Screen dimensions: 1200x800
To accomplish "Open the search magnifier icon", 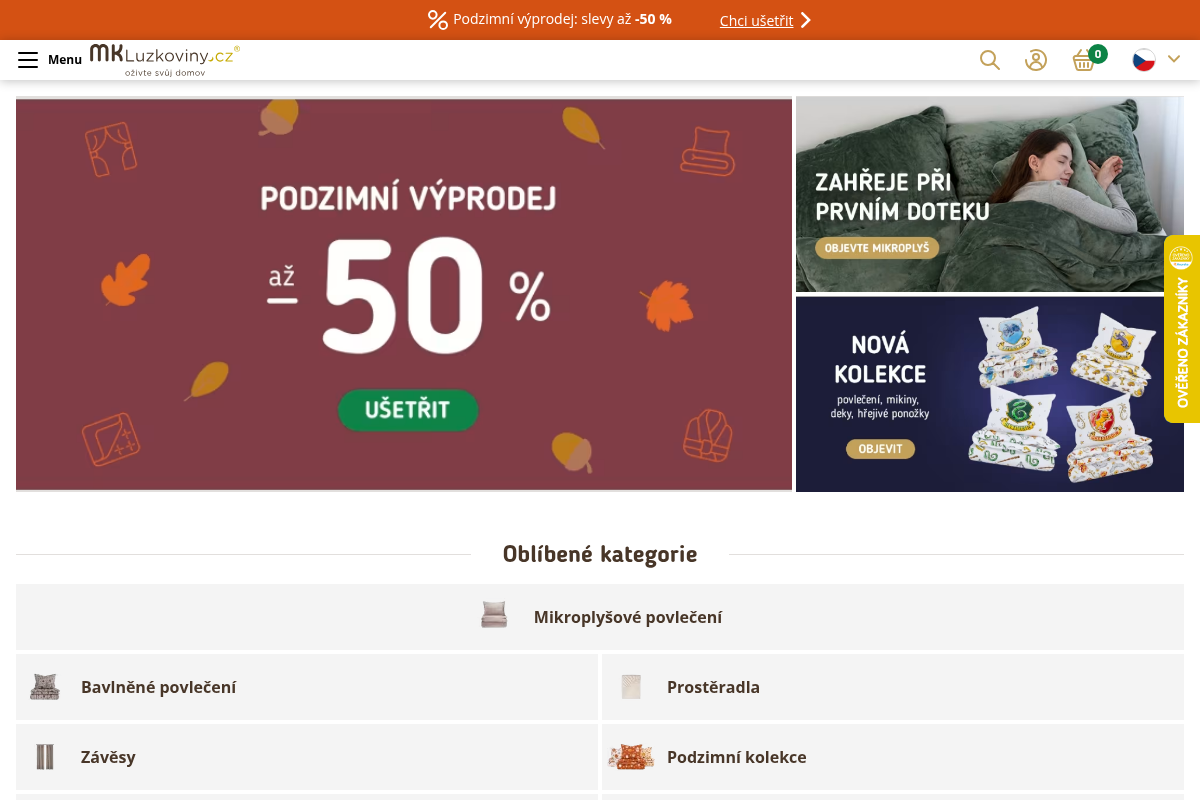I will coord(990,60).
